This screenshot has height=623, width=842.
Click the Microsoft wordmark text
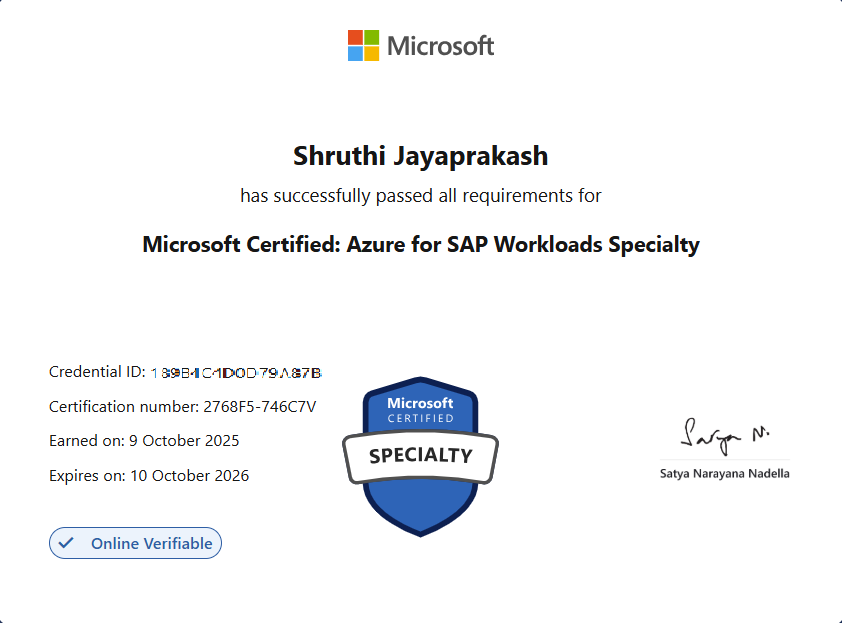(440, 46)
